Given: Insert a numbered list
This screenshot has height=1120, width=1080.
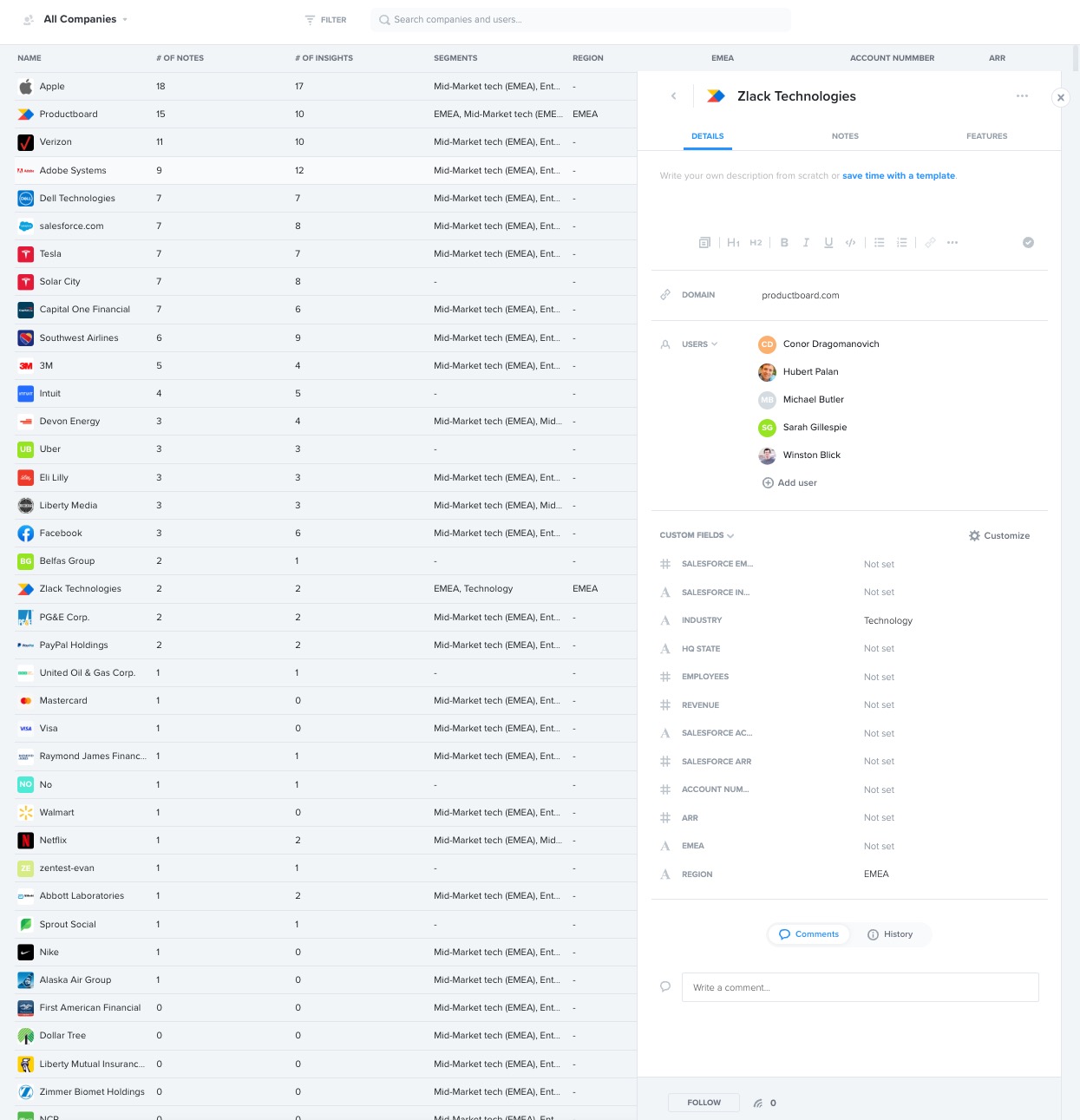Looking at the screenshot, I should (901, 243).
